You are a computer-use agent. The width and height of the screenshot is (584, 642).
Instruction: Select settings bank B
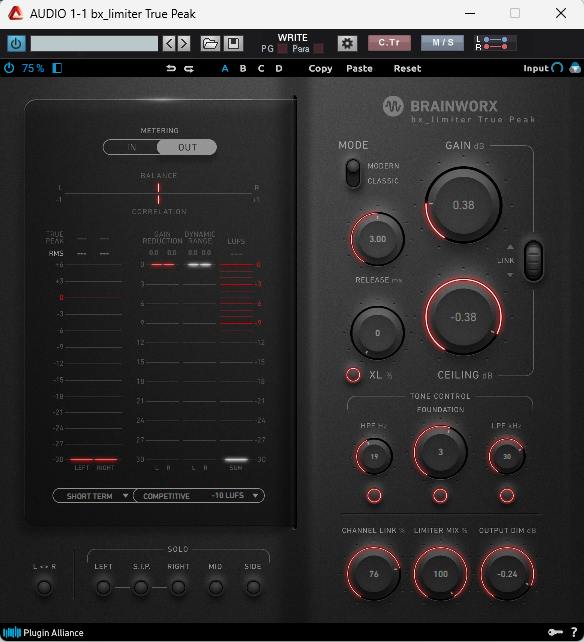(x=243, y=68)
